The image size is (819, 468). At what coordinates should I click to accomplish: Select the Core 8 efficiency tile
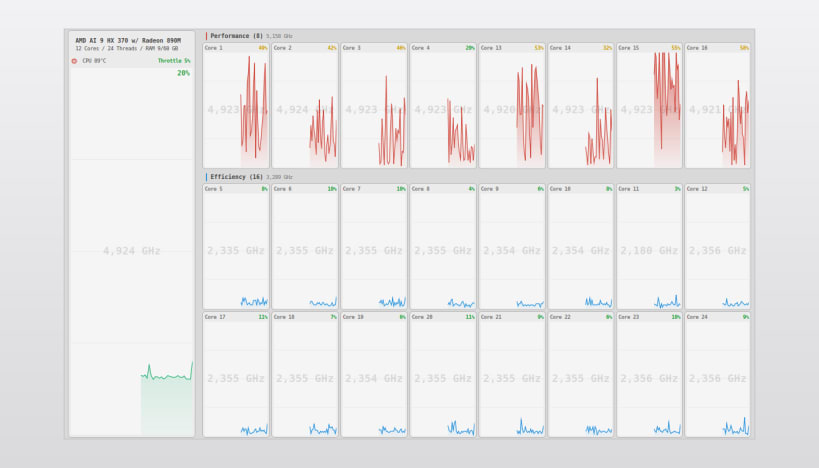[443, 247]
